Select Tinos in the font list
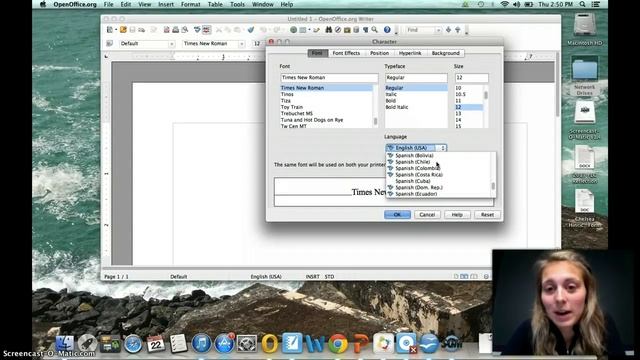The width and height of the screenshot is (640, 360). pos(327,94)
